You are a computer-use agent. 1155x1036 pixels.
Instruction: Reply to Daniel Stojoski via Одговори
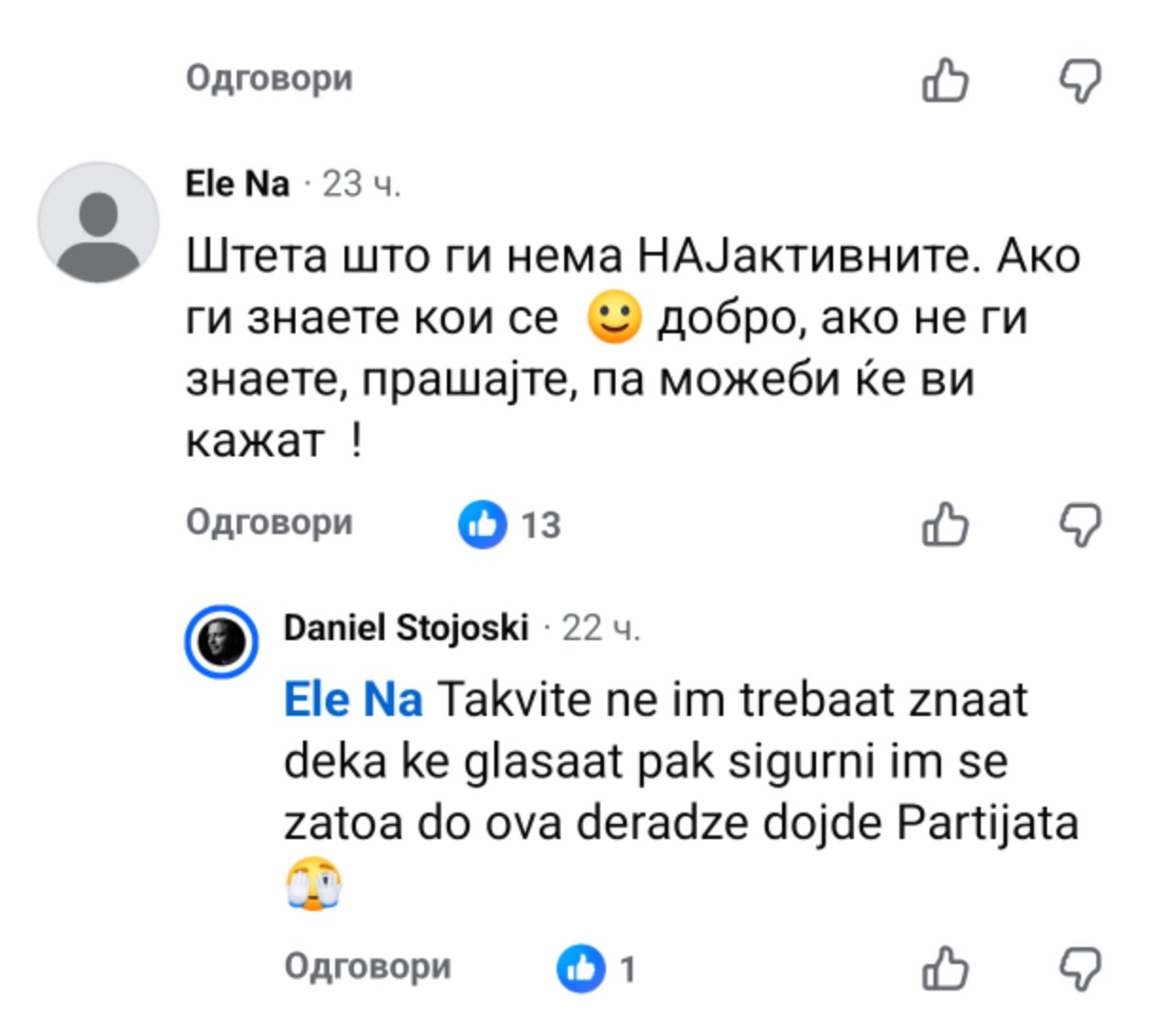coord(367,966)
